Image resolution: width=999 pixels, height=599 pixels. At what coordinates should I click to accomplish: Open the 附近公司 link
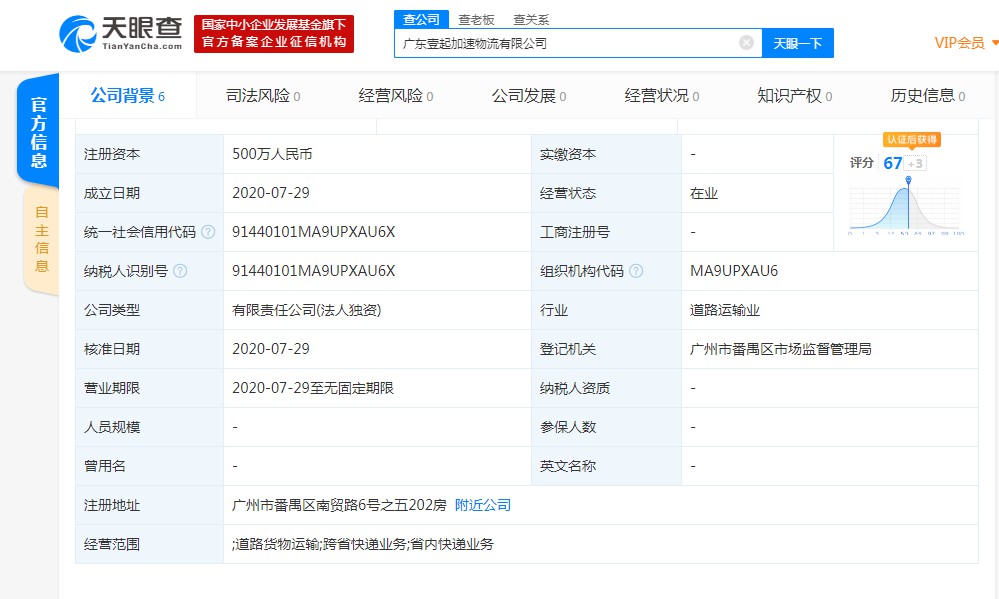pyautogui.click(x=483, y=505)
